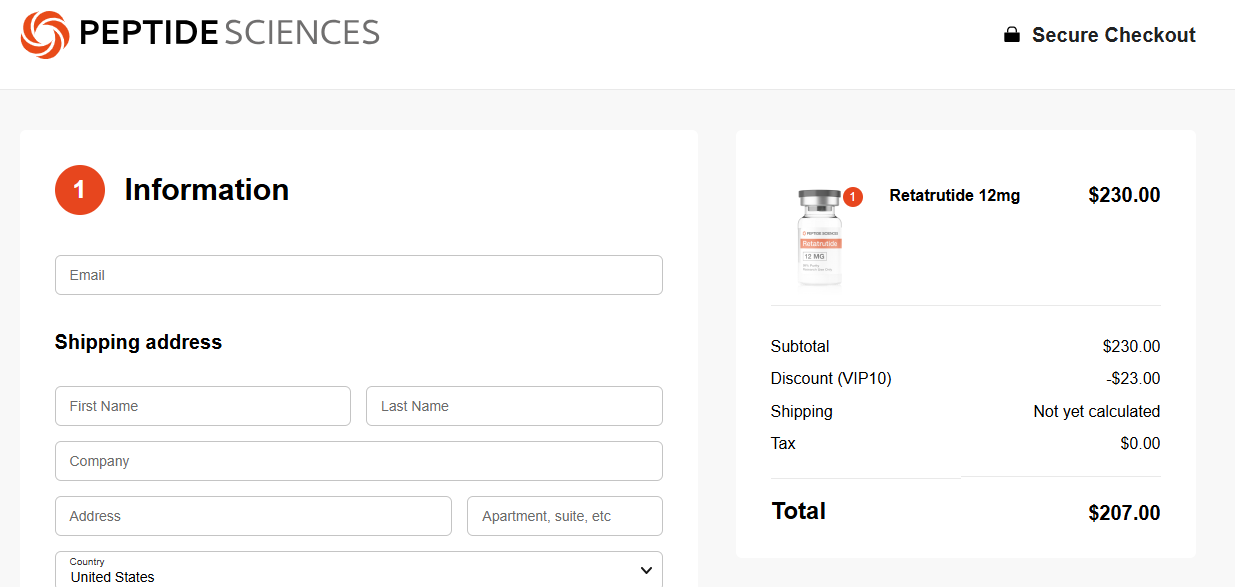Open the Retatrutide vial product thumbnail

[820, 238]
